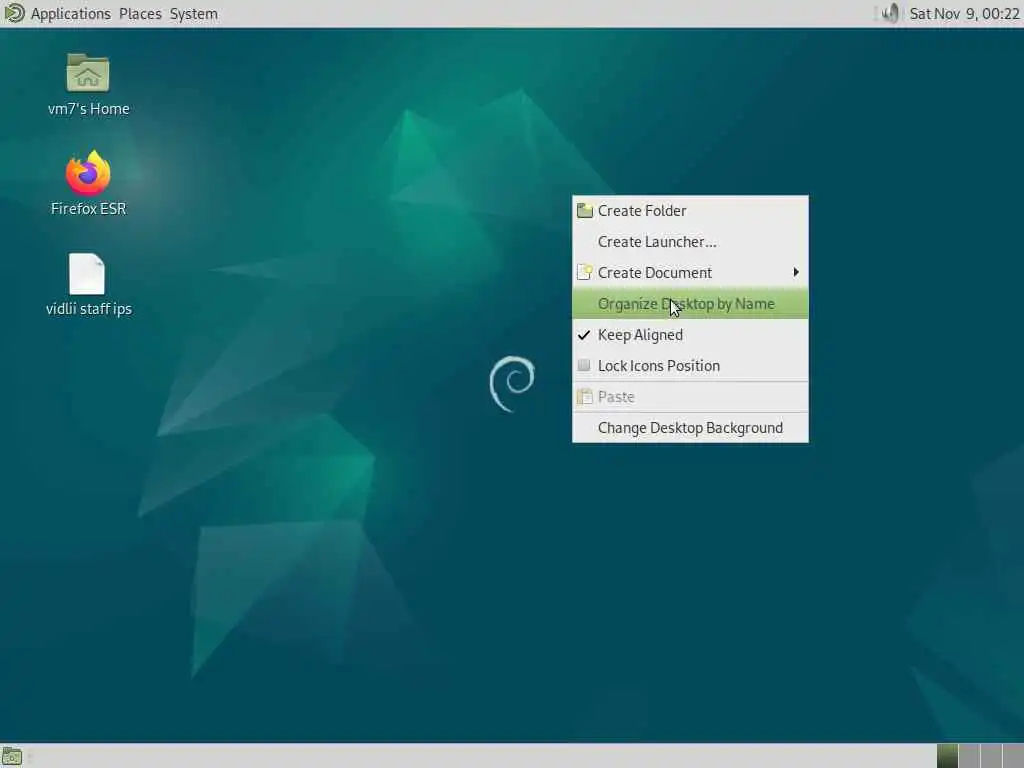Switch to the second workspace in the switcher

969,756
